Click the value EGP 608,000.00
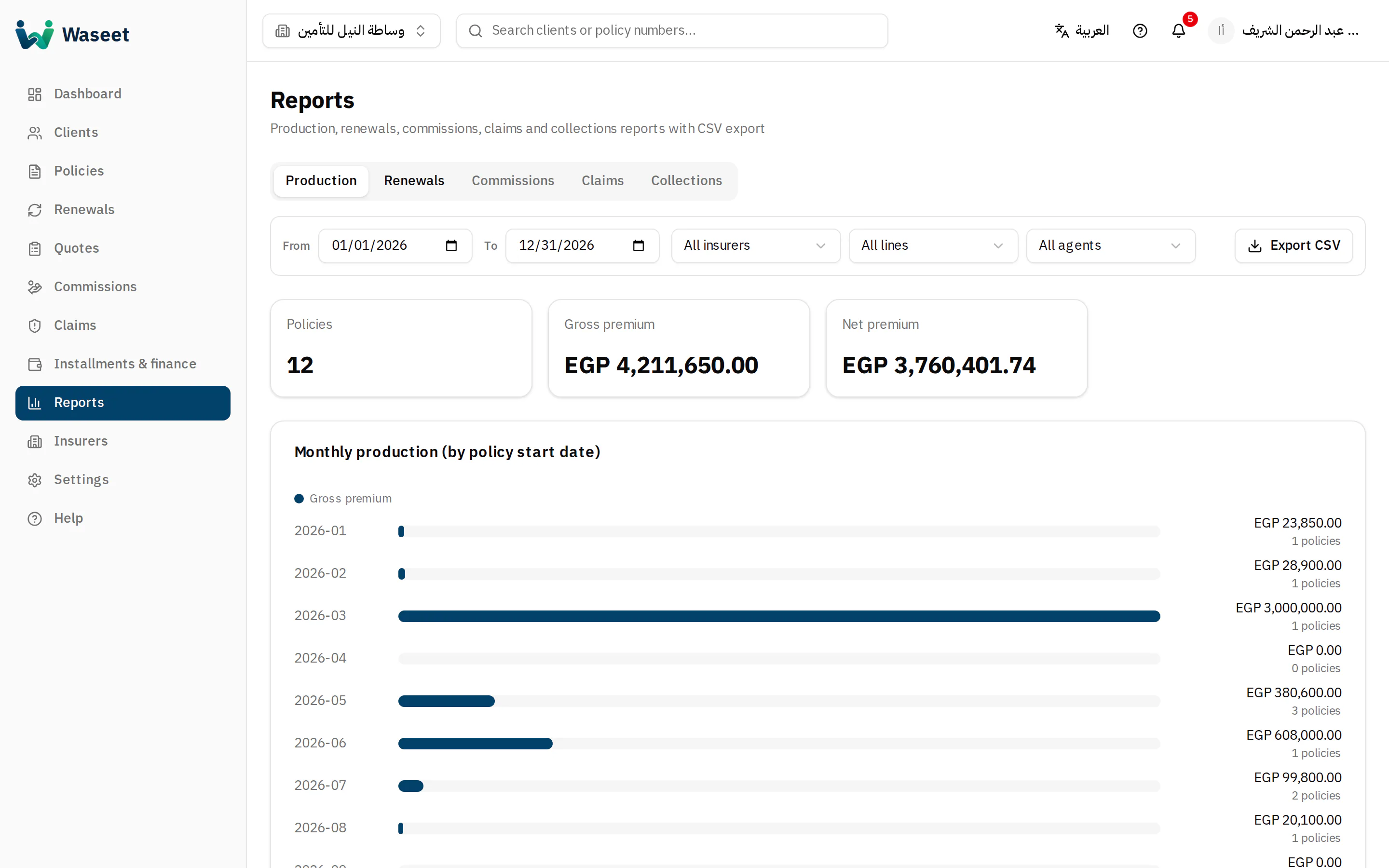This screenshot has height=868, width=1389. tap(1294, 735)
